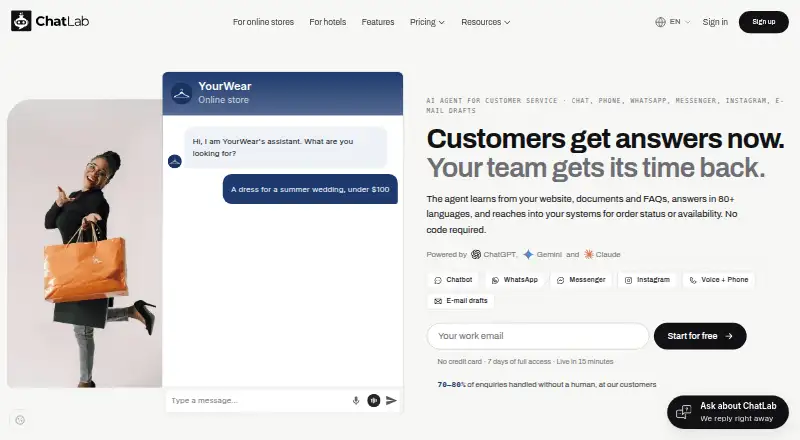The image size is (800, 440).
Task: Select the E-mail drafts channel chip
Action: click(460, 301)
